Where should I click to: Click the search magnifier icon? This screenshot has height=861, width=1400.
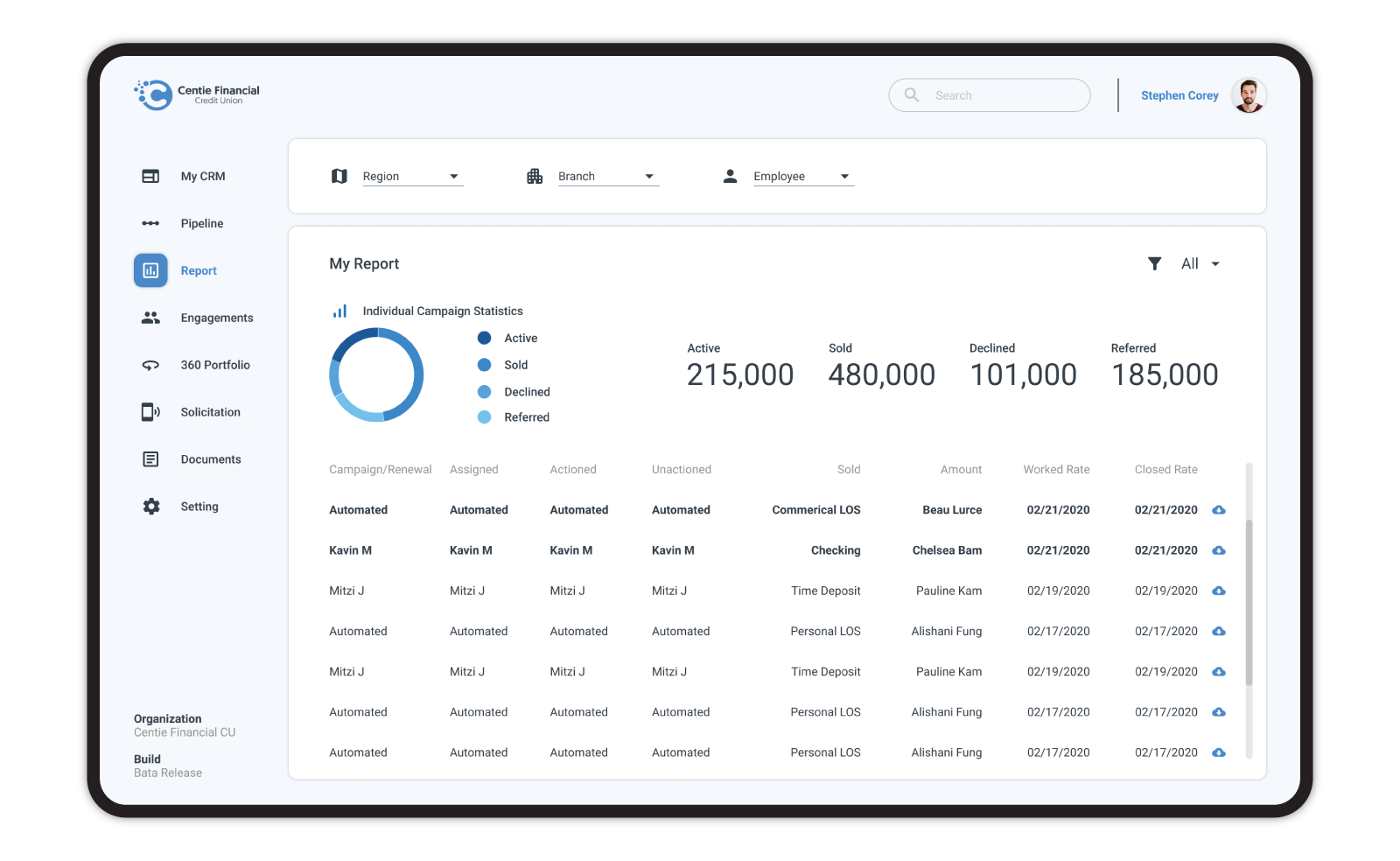tap(912, 94)
